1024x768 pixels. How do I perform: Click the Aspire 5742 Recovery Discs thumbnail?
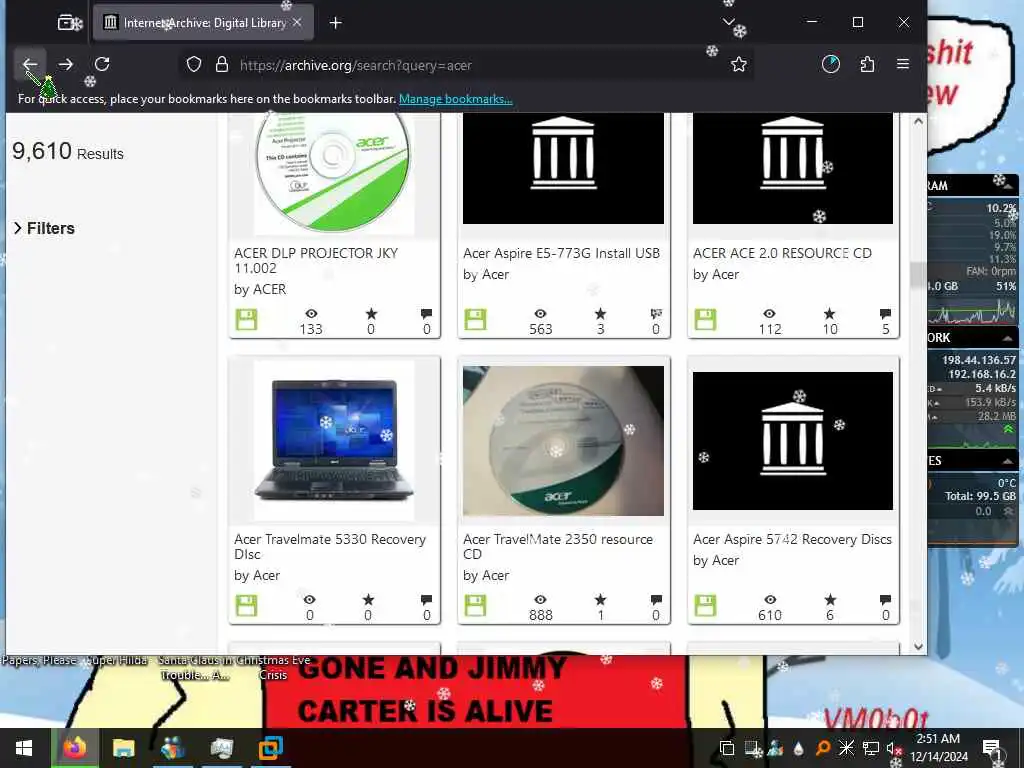click(x=793, y=441)
